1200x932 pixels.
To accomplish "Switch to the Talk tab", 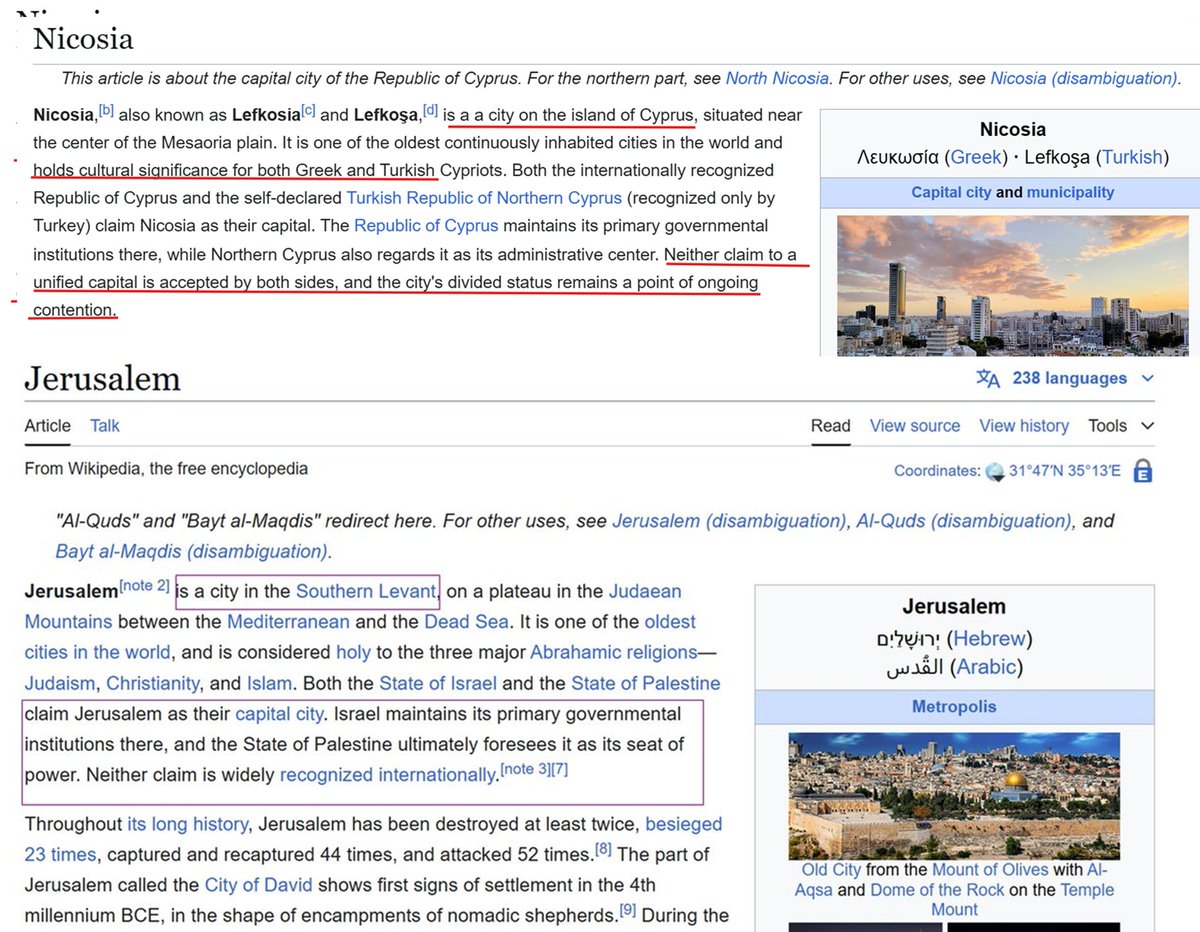I will click(x=105, y=426).
